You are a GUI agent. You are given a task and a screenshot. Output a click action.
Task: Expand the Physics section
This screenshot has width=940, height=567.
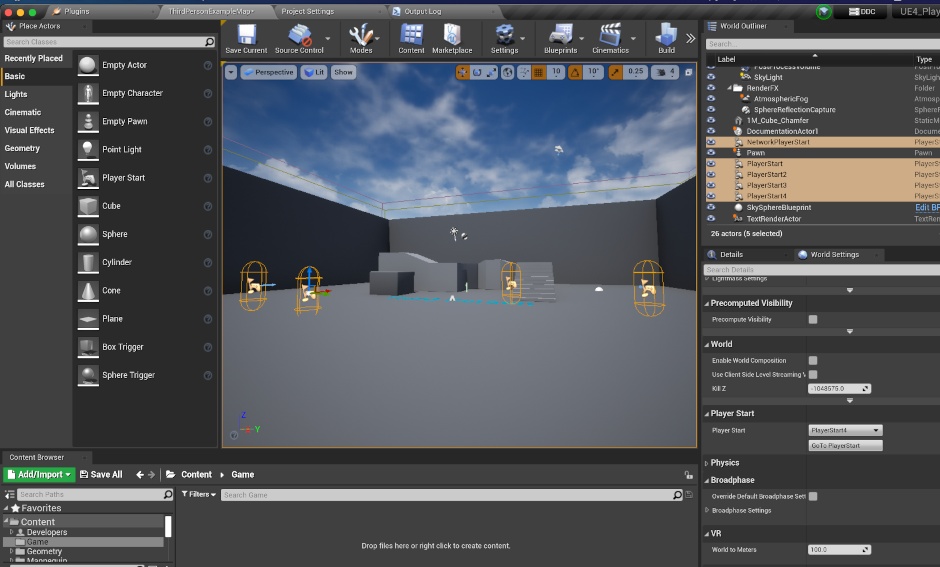724,463
